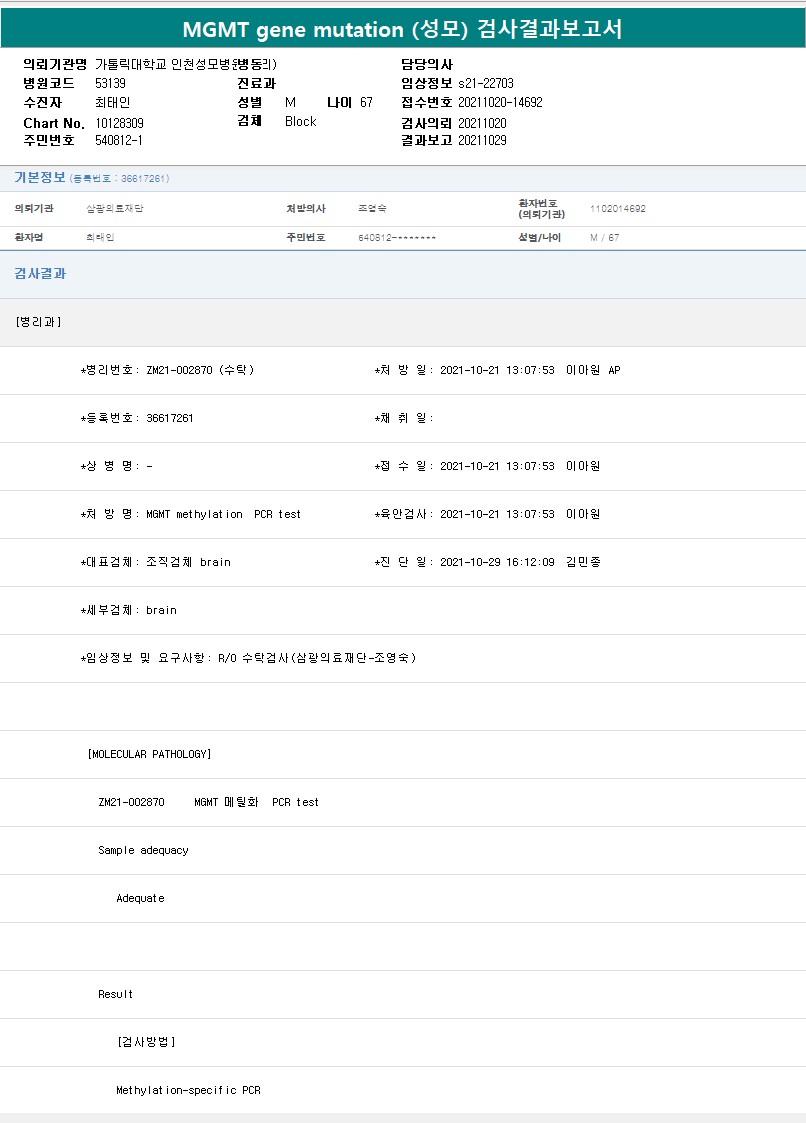The image size is (806, 1123).
Task: Click the 결과보고 date 20211029
Action: coord(482,140)
